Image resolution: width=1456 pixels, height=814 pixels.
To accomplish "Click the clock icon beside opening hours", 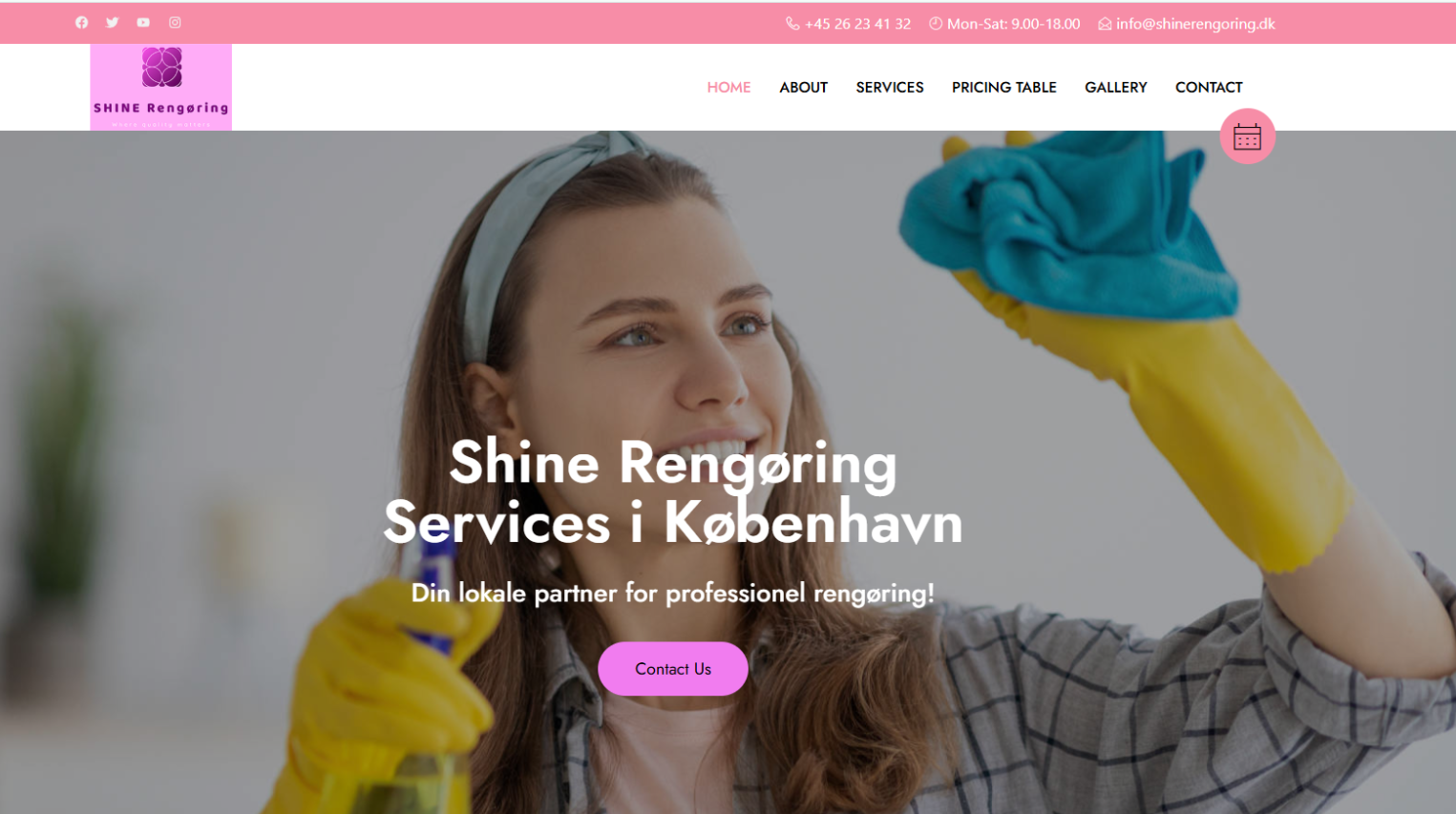I will pos(936,24).
